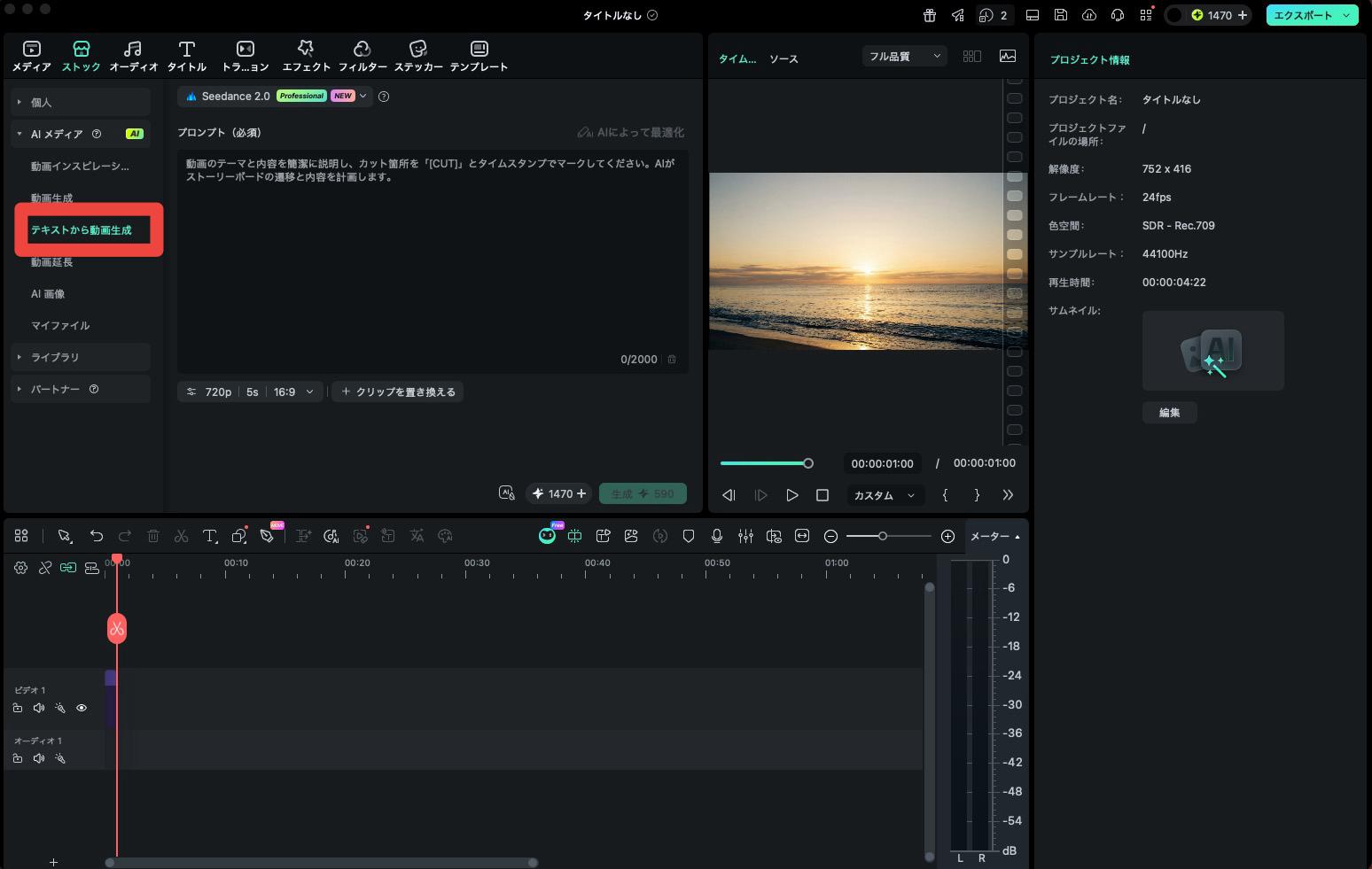The width and height of the screenshot is (1372, 869).
Task: Open the headset support icon
Action: 1118,15
